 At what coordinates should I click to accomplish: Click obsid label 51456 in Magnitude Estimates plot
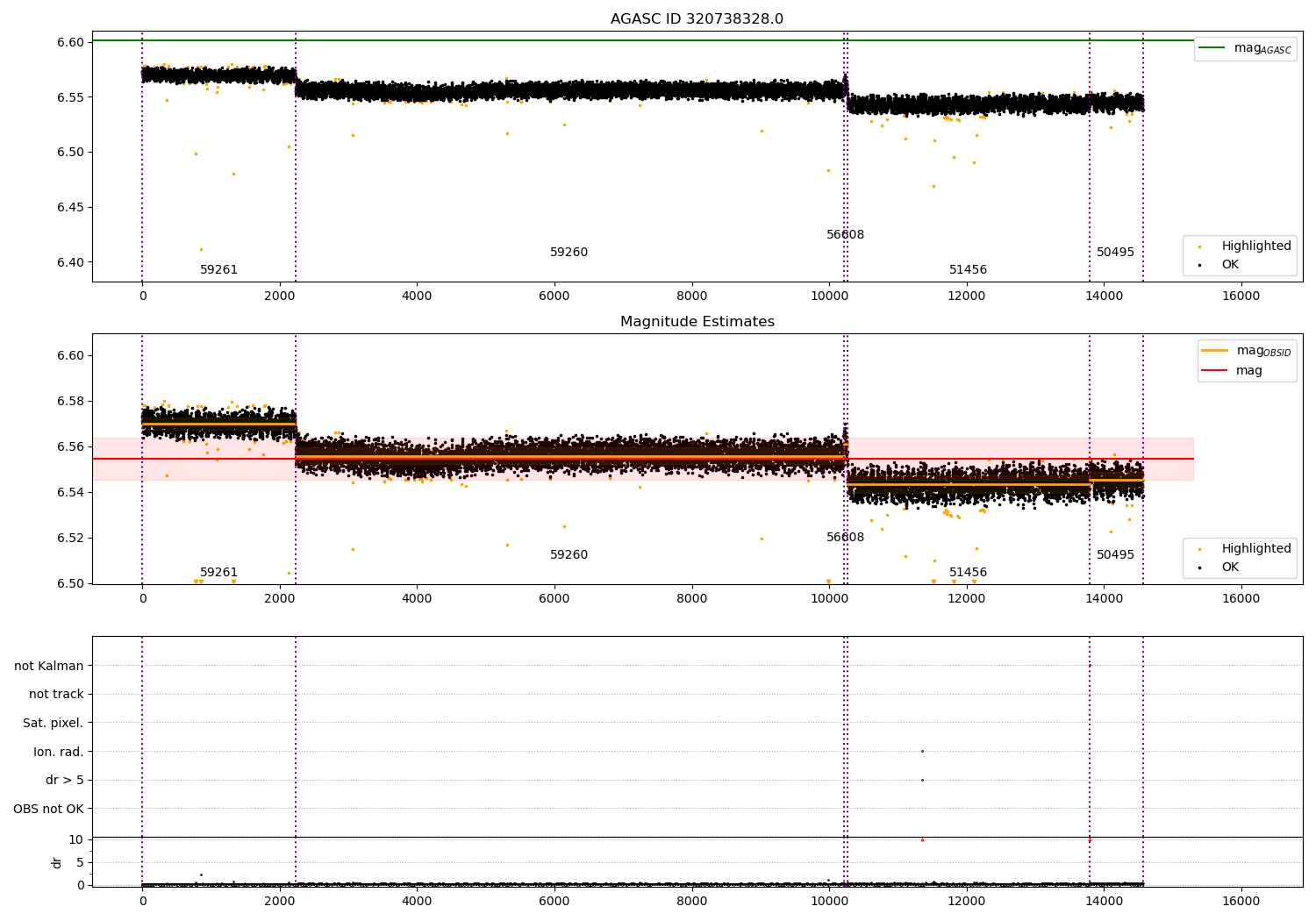pyautogui.click(x=968, y=572)
